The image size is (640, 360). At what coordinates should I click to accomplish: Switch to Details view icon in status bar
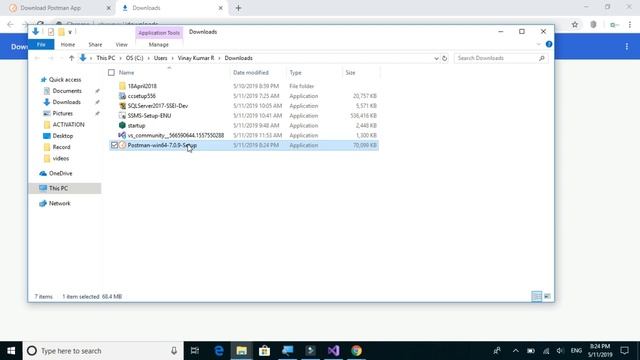pos(537,296)
